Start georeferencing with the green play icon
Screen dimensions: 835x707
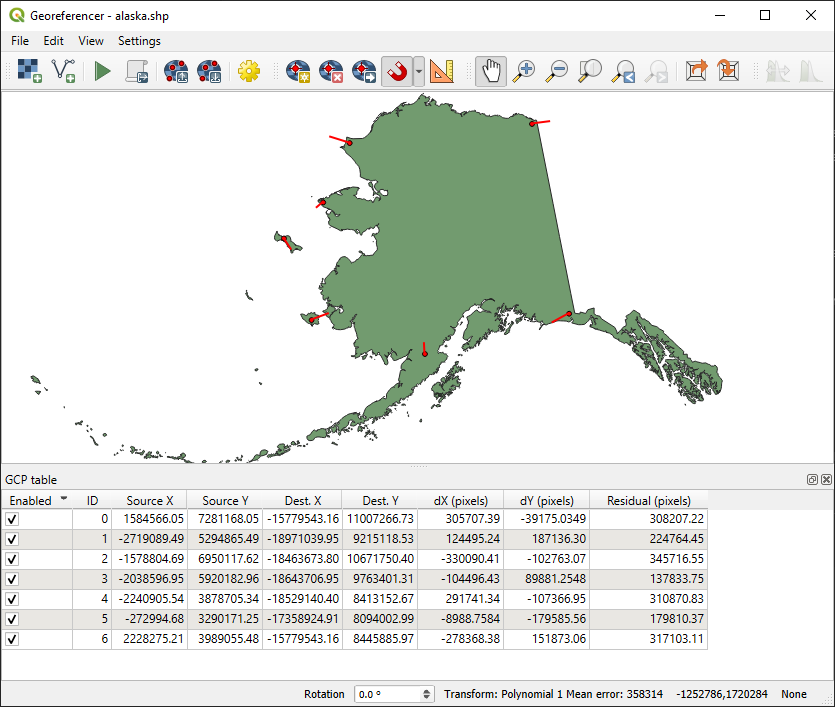click(x=102, y=71)
